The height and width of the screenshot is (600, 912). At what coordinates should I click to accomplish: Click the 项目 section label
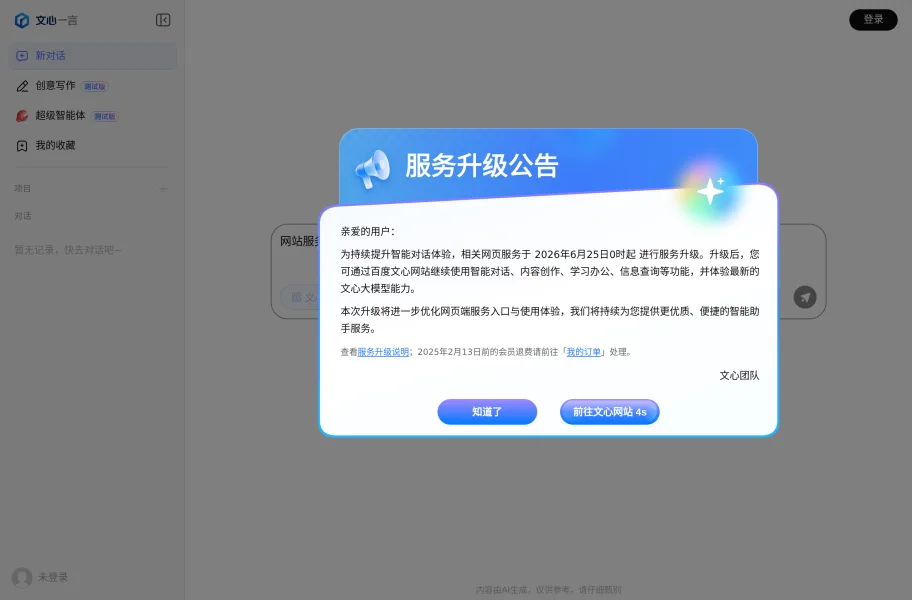pos(23,188)
